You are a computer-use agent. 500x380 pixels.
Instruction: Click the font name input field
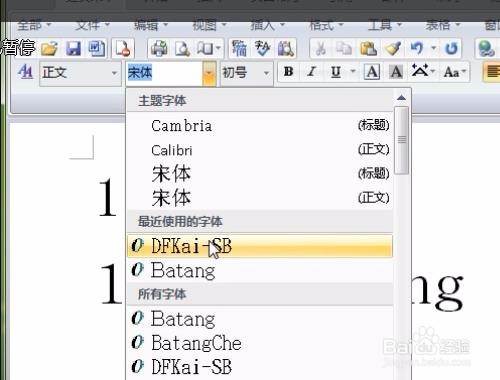pos(164,73)
